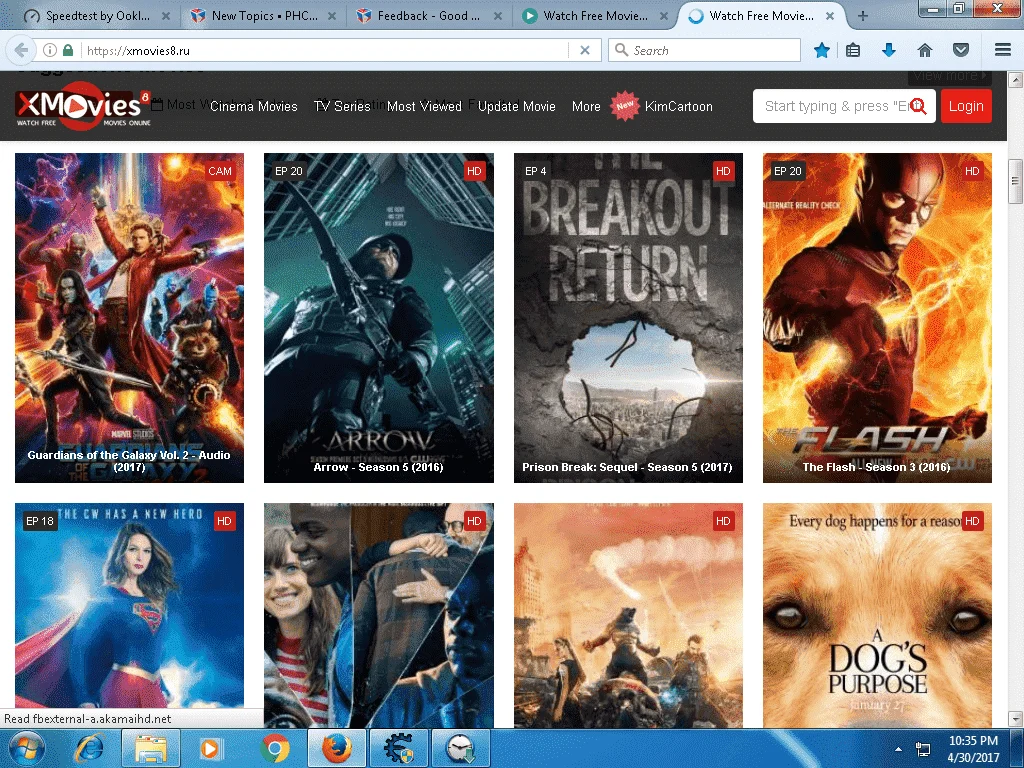This screenshot has height=768, width=1024.
Task: Open TV Series menu item
Action: tap(342, 106)
